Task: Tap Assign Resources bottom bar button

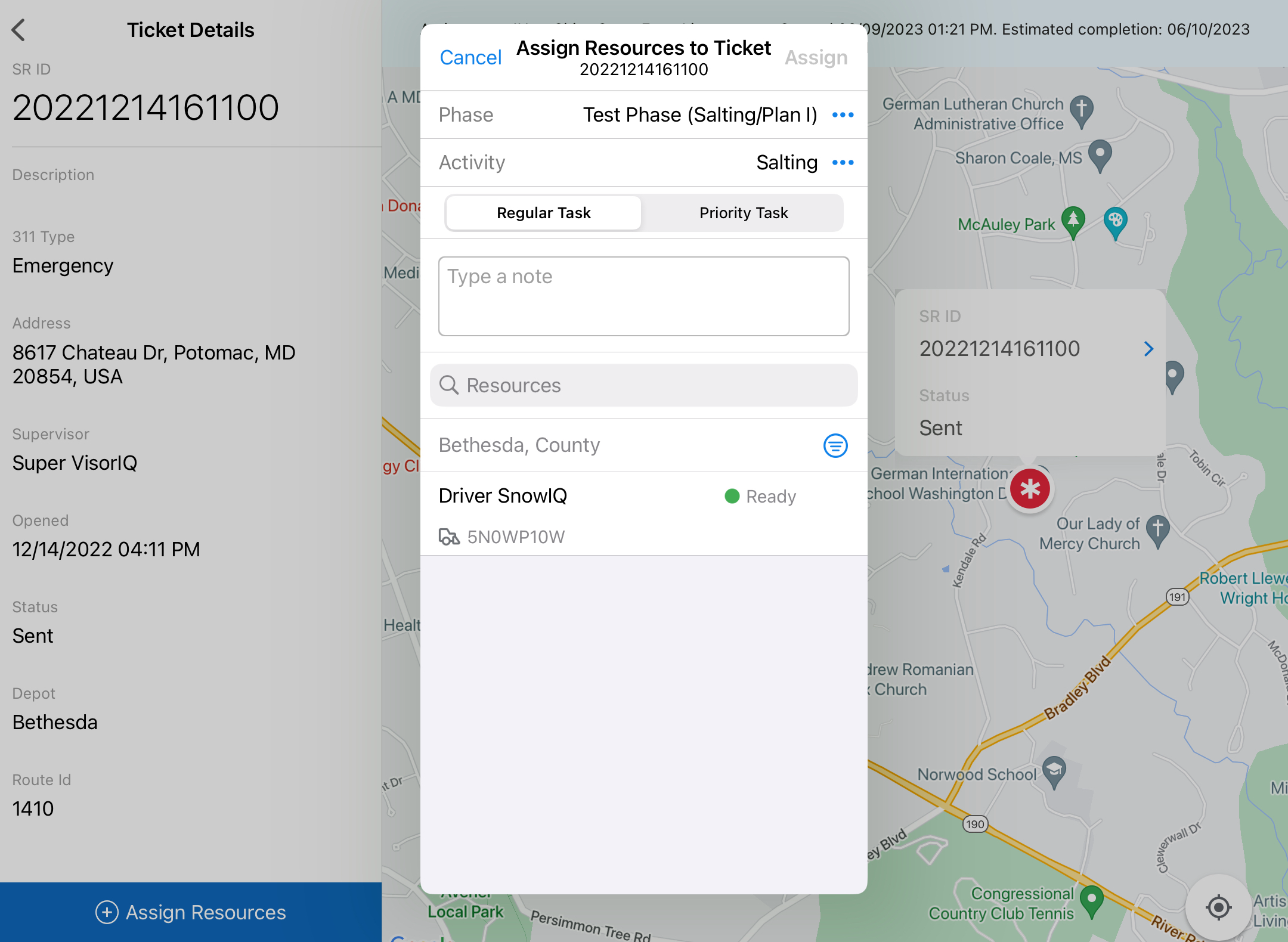Action: (x=191, y=912)
